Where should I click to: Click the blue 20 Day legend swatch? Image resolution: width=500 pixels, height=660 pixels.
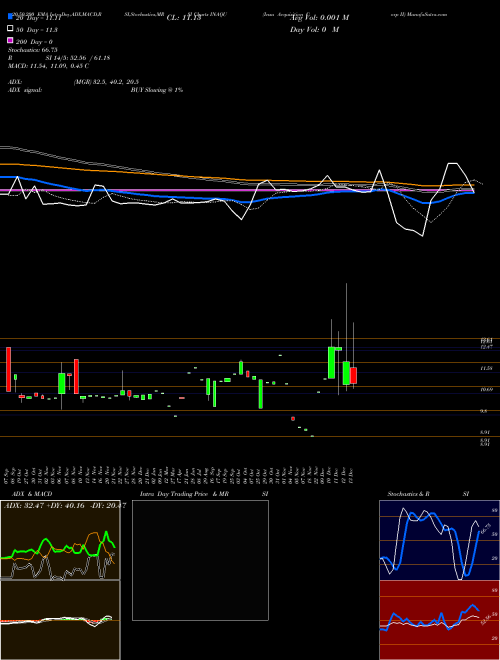coord(10,17)
